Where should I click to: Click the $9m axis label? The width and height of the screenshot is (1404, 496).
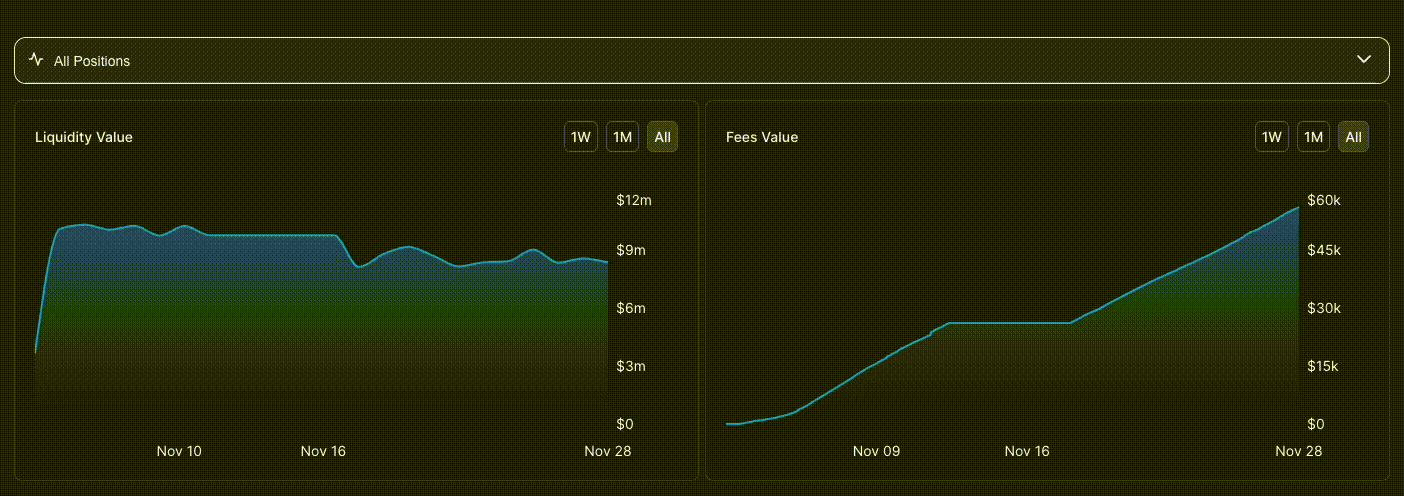(x=631, y=250)
